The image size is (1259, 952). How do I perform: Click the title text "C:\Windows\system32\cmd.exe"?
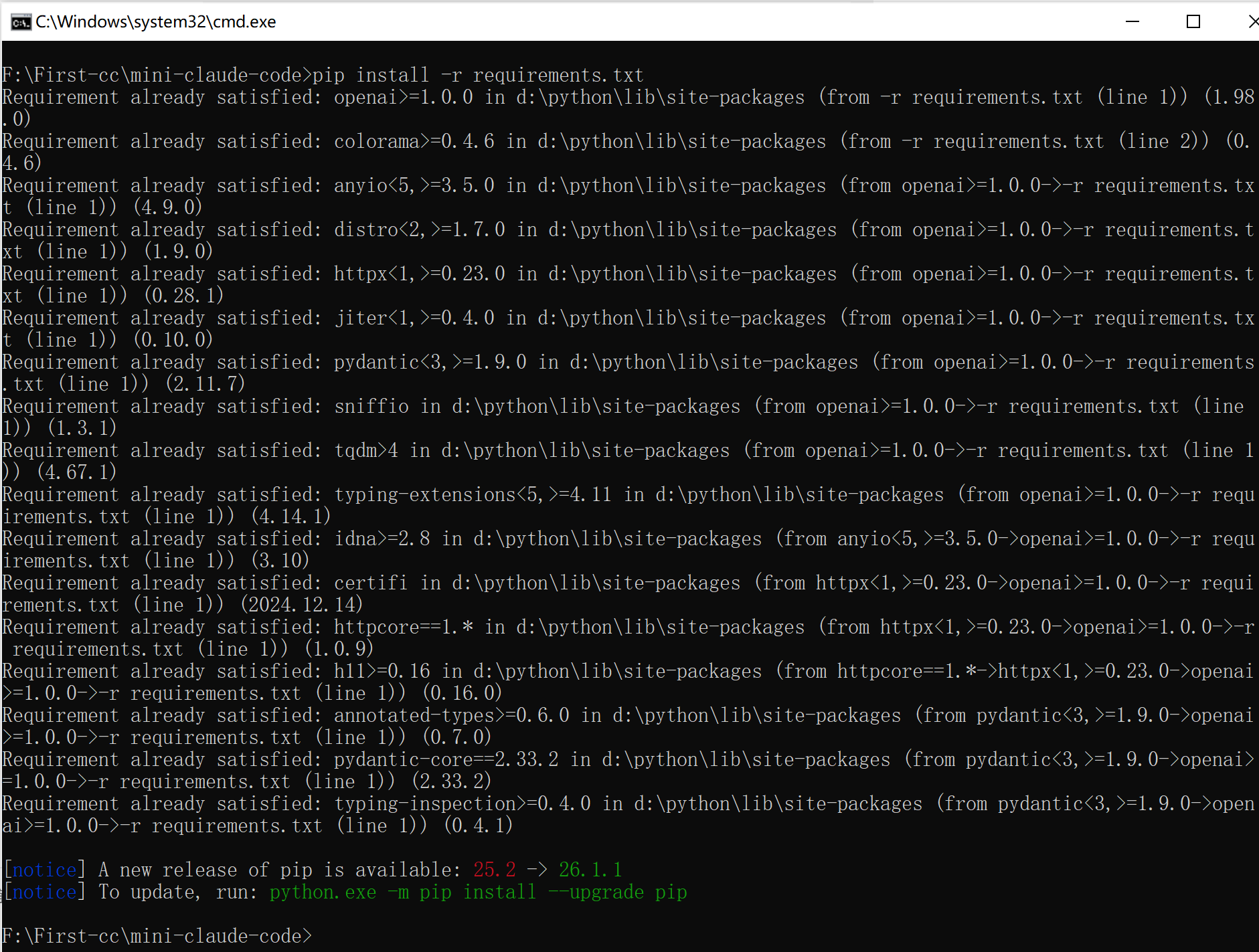coord(156,22)
